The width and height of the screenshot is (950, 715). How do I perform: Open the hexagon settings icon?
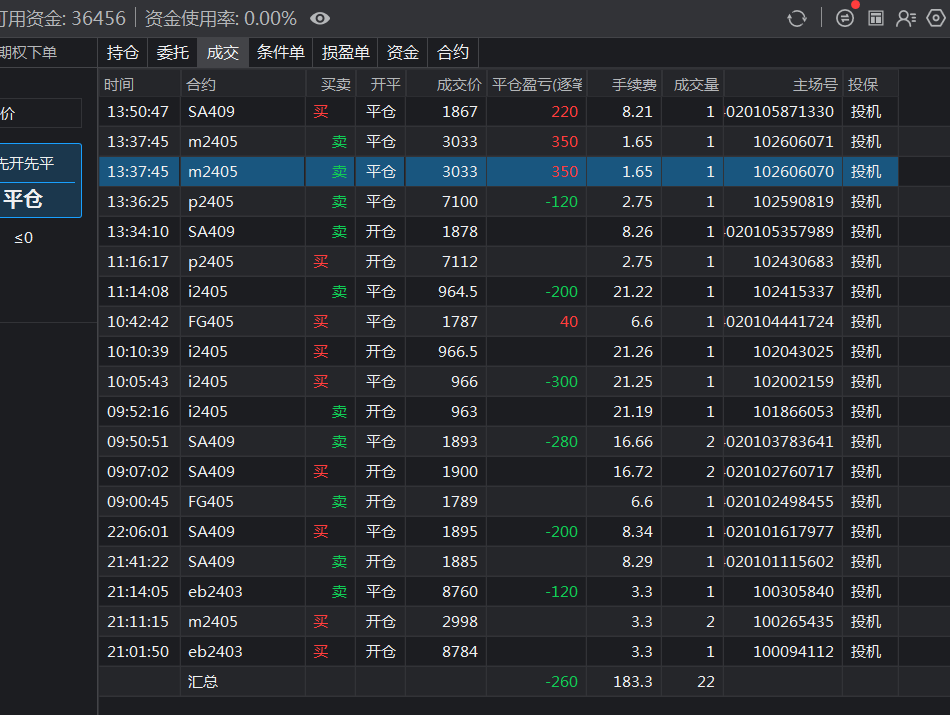click(x=936, y=18)
